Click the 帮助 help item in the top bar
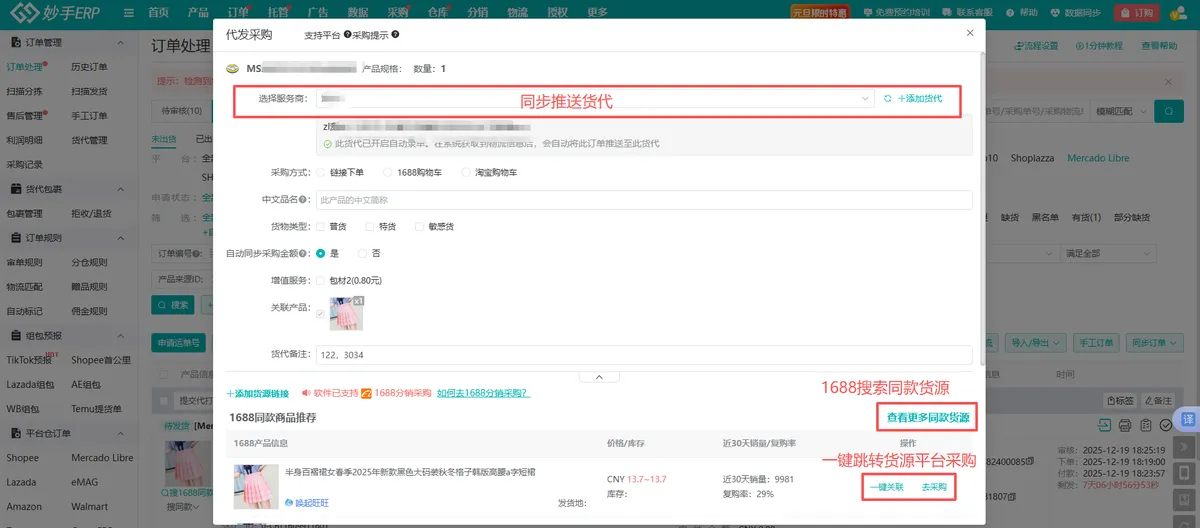The image size is (1200, 528). [1021, 13]
